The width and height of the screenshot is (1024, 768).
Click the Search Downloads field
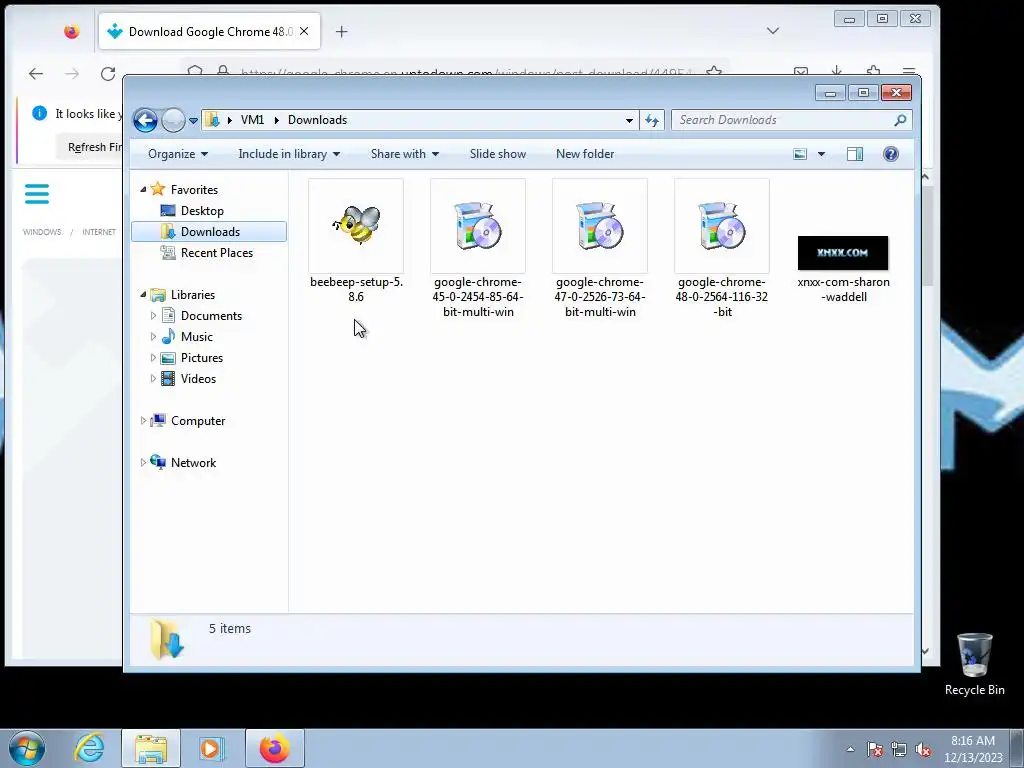[791, 120]
